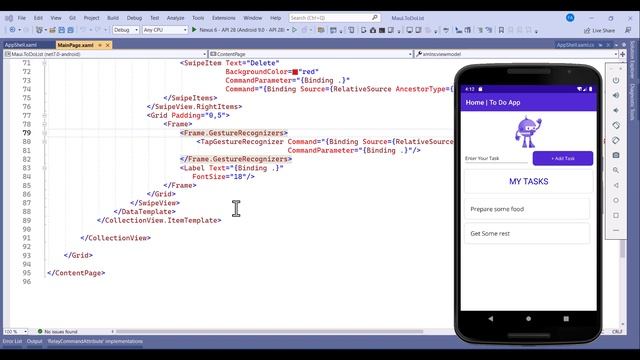Click the vertical editor scrollbar thumb
Viewport: 640px width, 360px height.
(x=622, y=249)
